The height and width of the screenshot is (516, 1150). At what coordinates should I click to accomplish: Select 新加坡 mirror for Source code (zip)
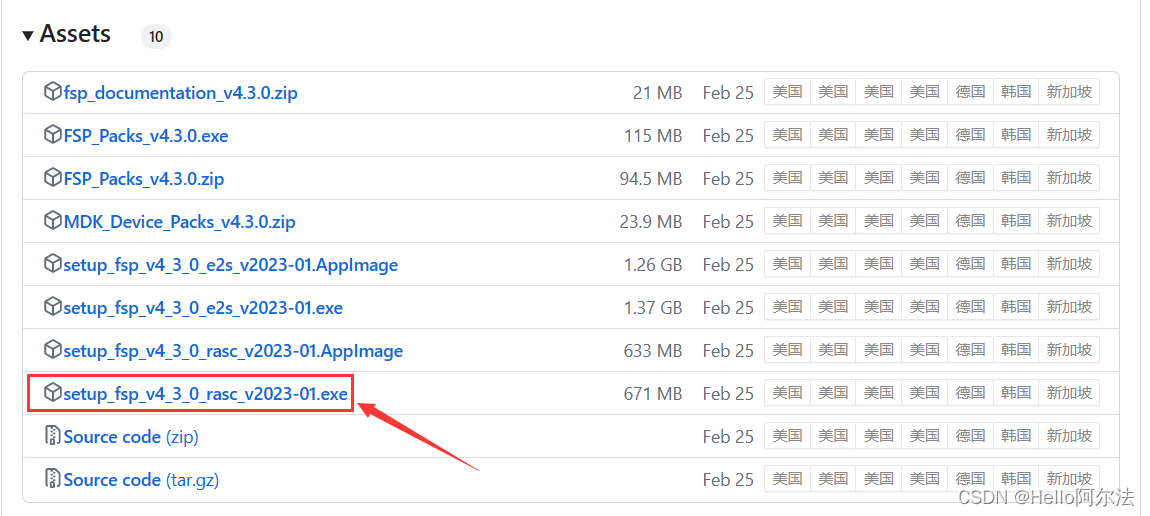(x=1069, y=436)
